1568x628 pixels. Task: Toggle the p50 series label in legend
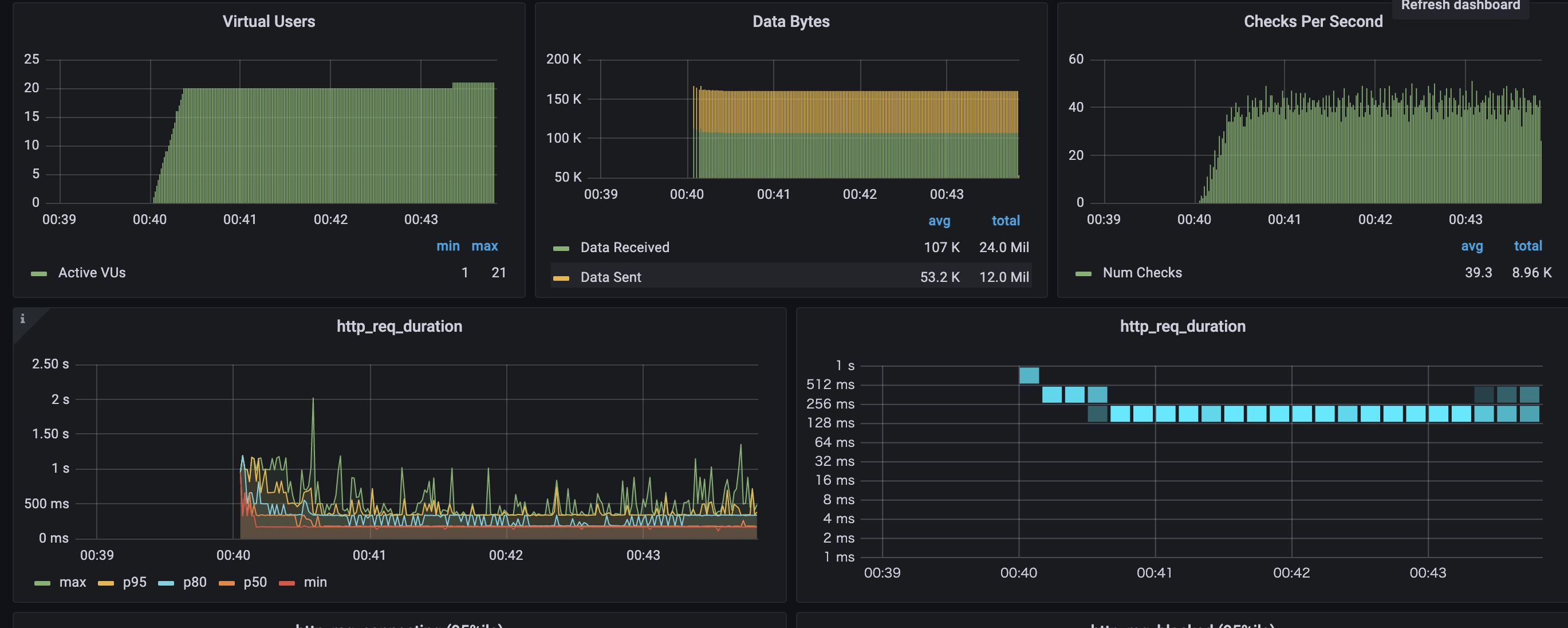tap(255, 582)
